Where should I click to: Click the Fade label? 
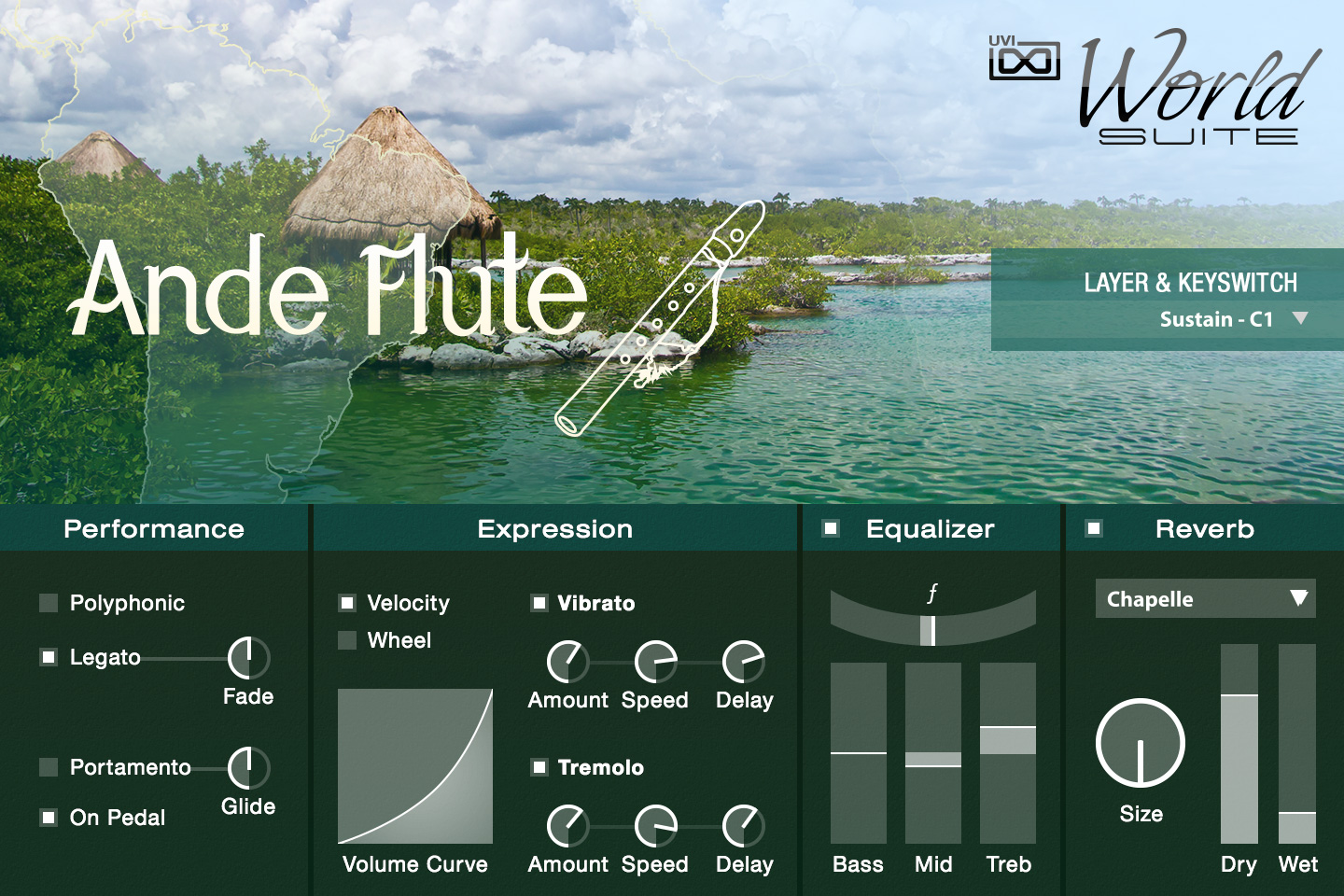click(248, 696)
